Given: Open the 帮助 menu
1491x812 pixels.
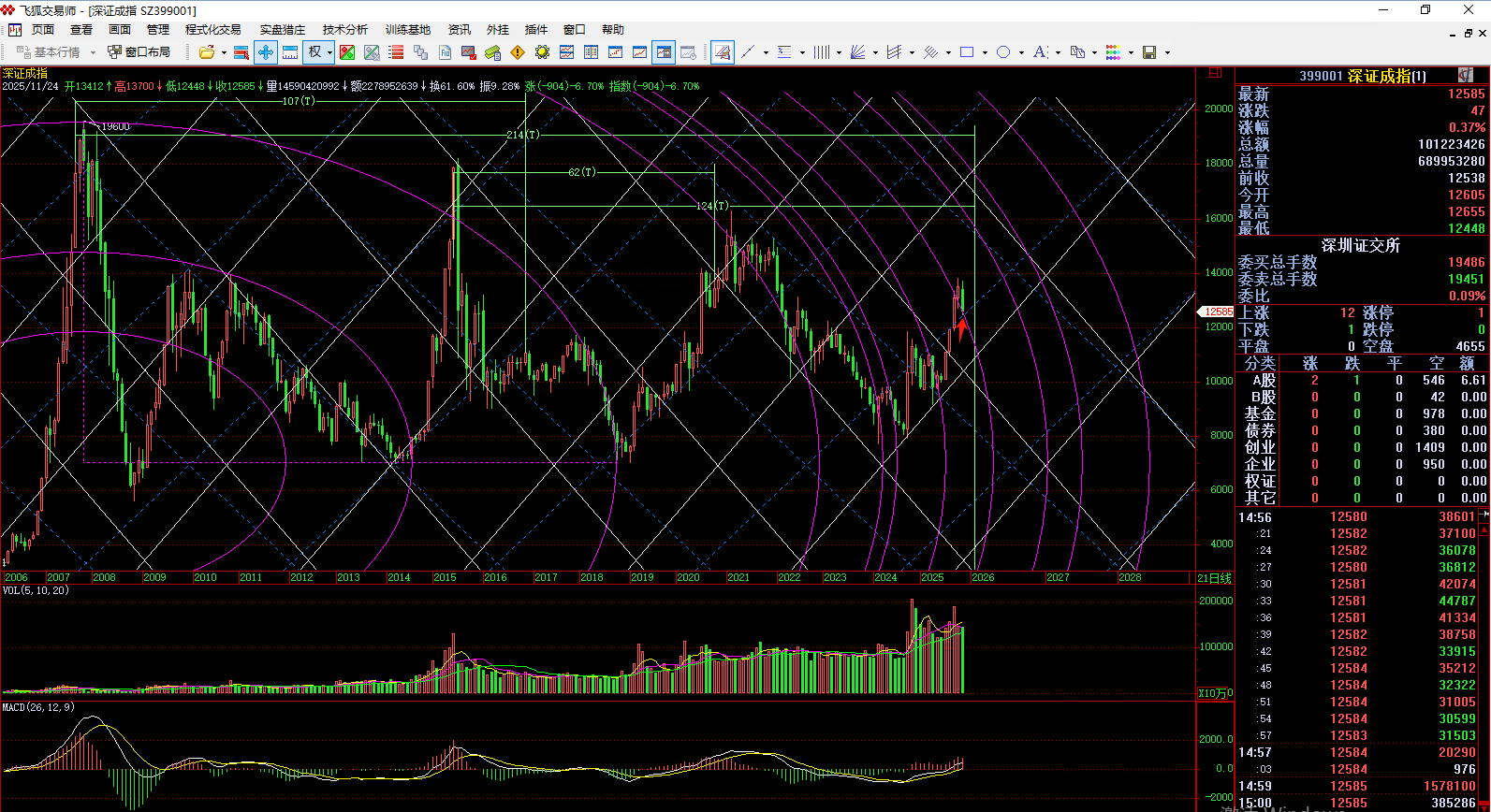Looking at the screenshot, I should [613, 30].
